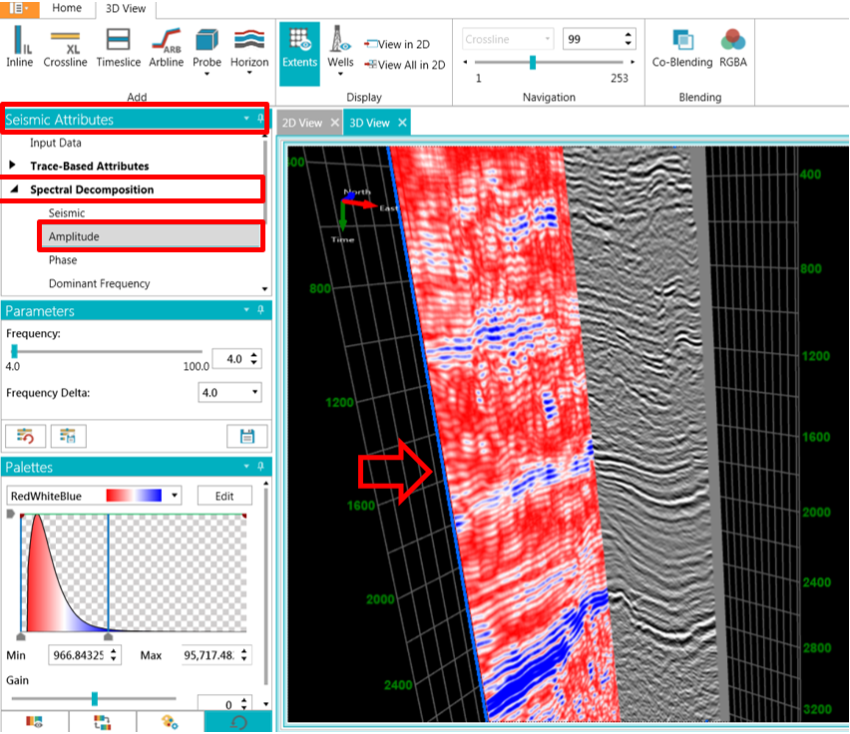Select the RGBA blending mode icon
This screenshot has width=850, height=734.
(x=733, y=44)
